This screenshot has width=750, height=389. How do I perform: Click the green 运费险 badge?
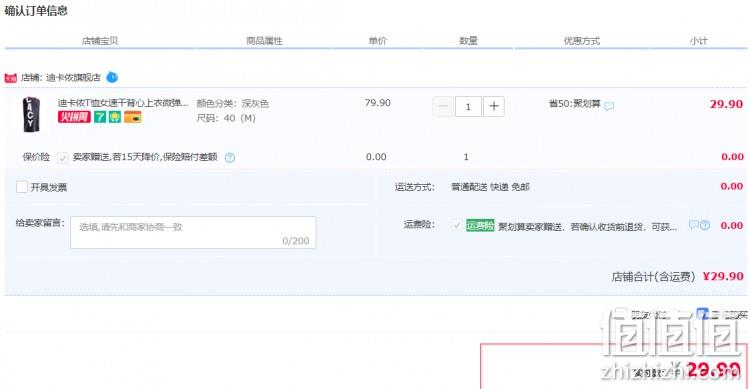click(480, 225)
